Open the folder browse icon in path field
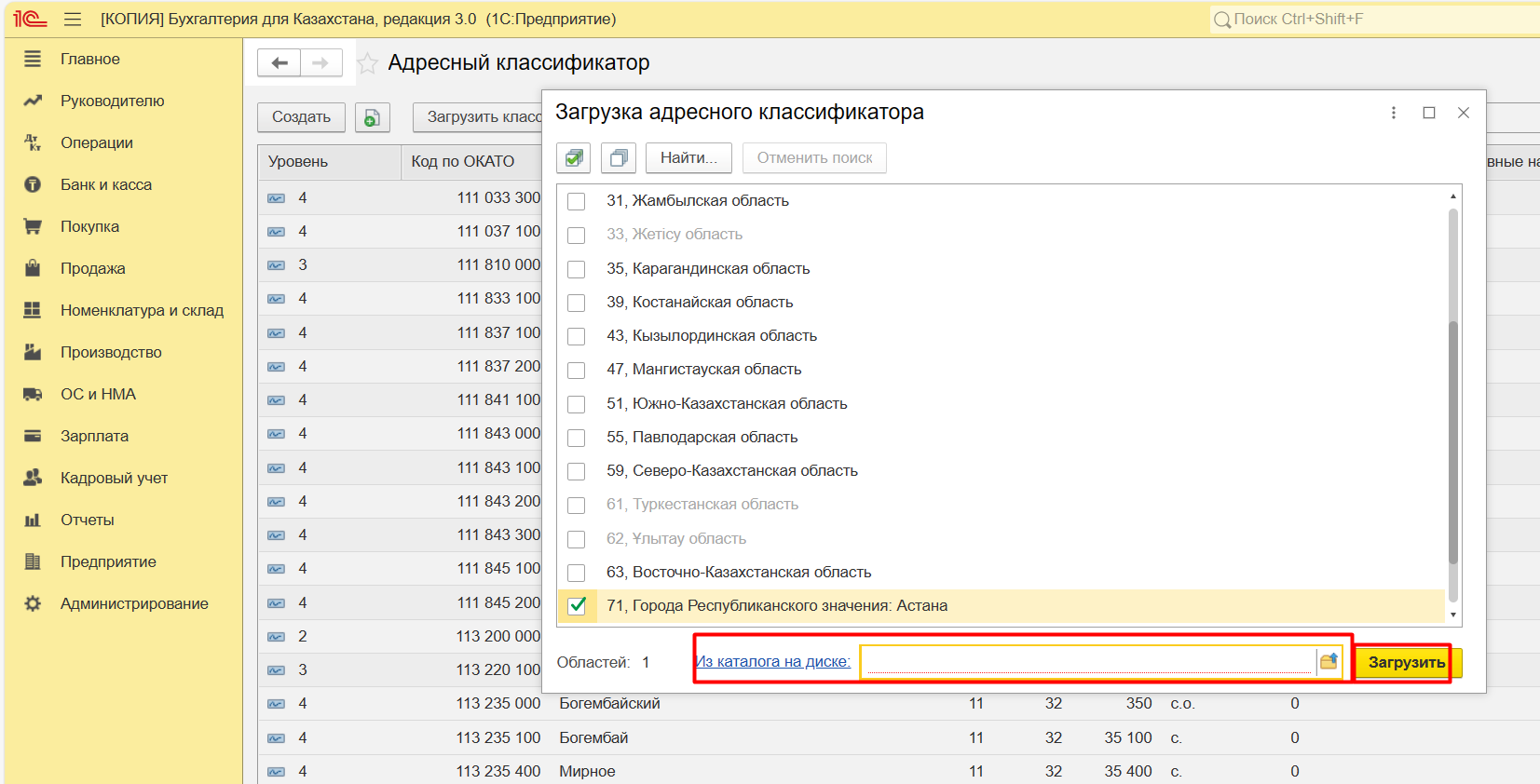 (x=1329, y=662)
